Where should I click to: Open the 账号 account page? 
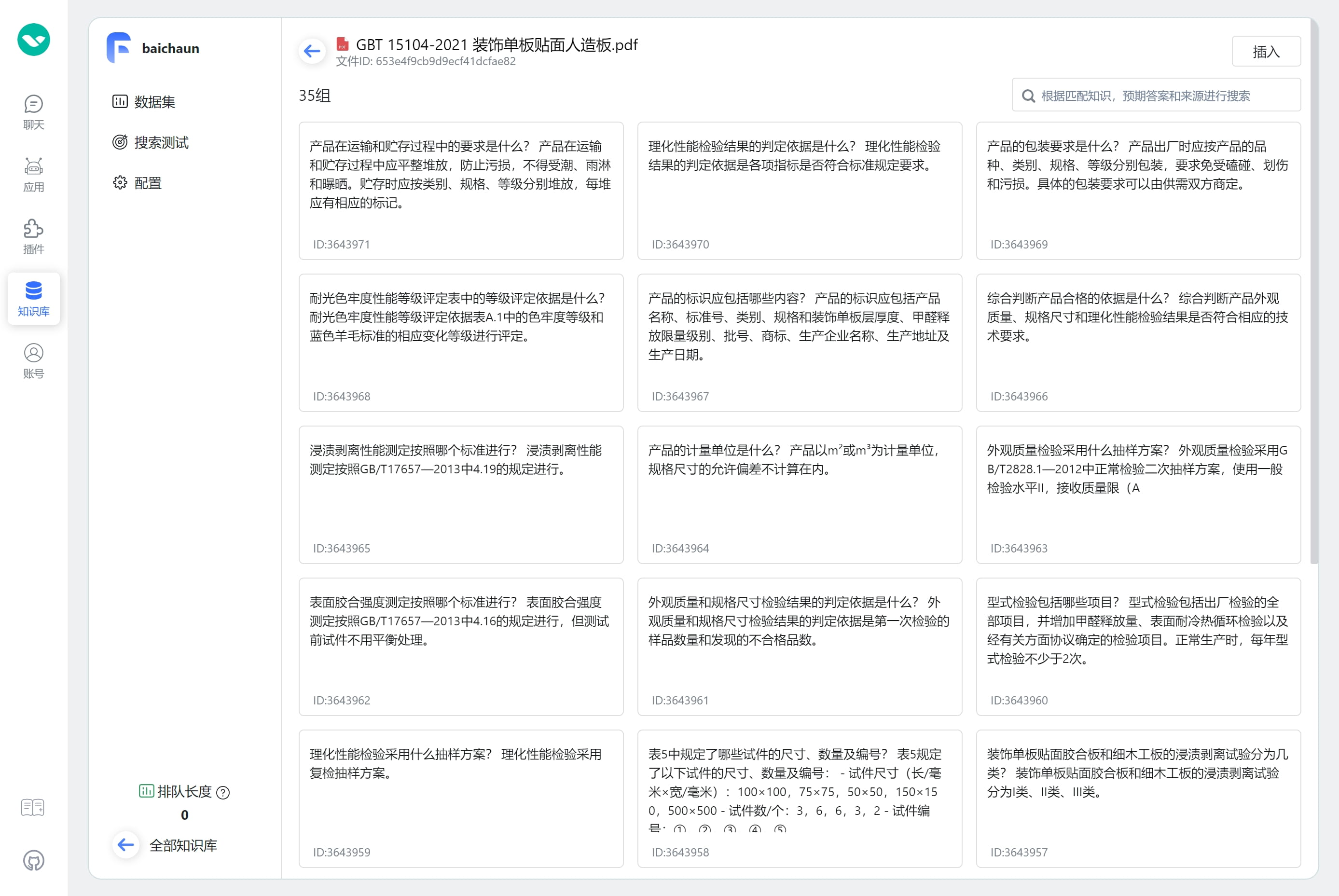pyautogui.click(x=34, y=361)
